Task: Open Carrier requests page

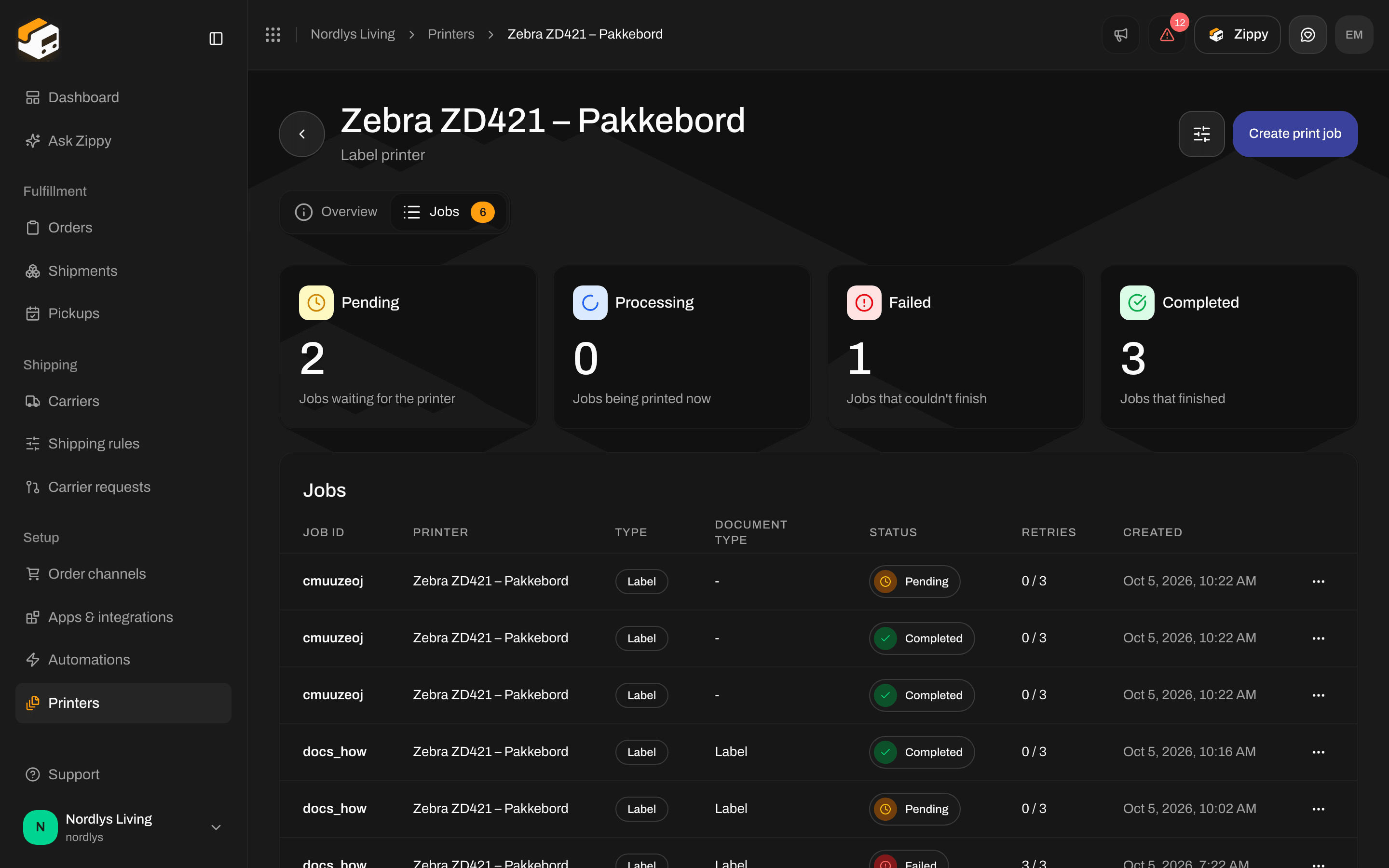Action: (x=123, y=487)
